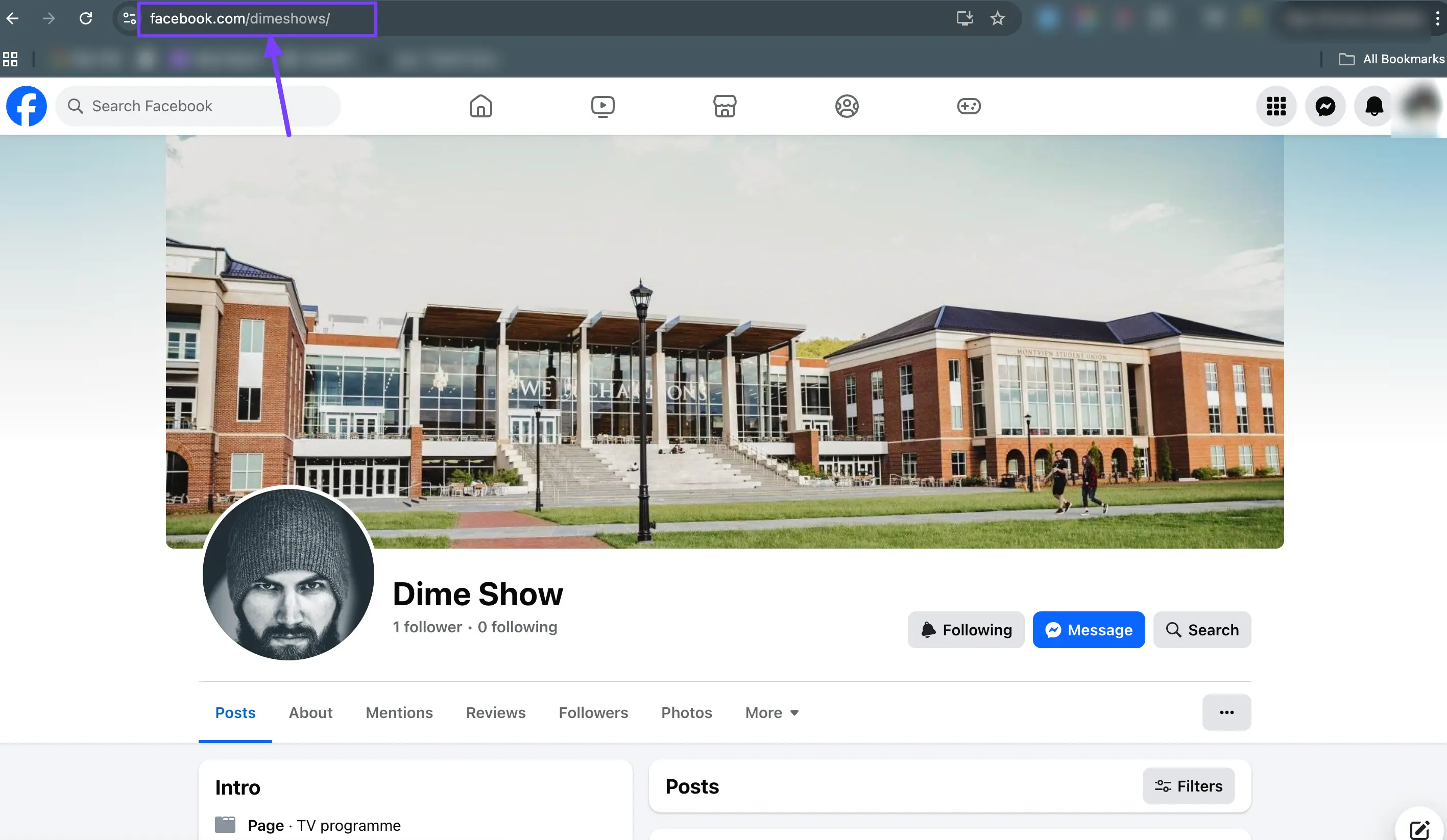Switch to the Reviews tab
The width and height of the screenshot is (1447, 840).
click(x=496, y=712)
